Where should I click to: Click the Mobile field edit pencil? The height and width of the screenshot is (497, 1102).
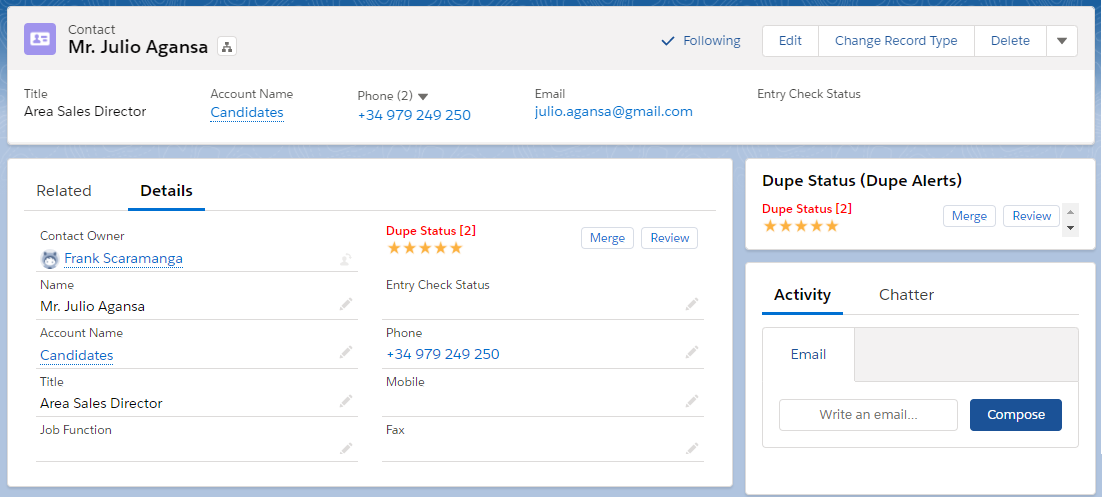point(692,401)
